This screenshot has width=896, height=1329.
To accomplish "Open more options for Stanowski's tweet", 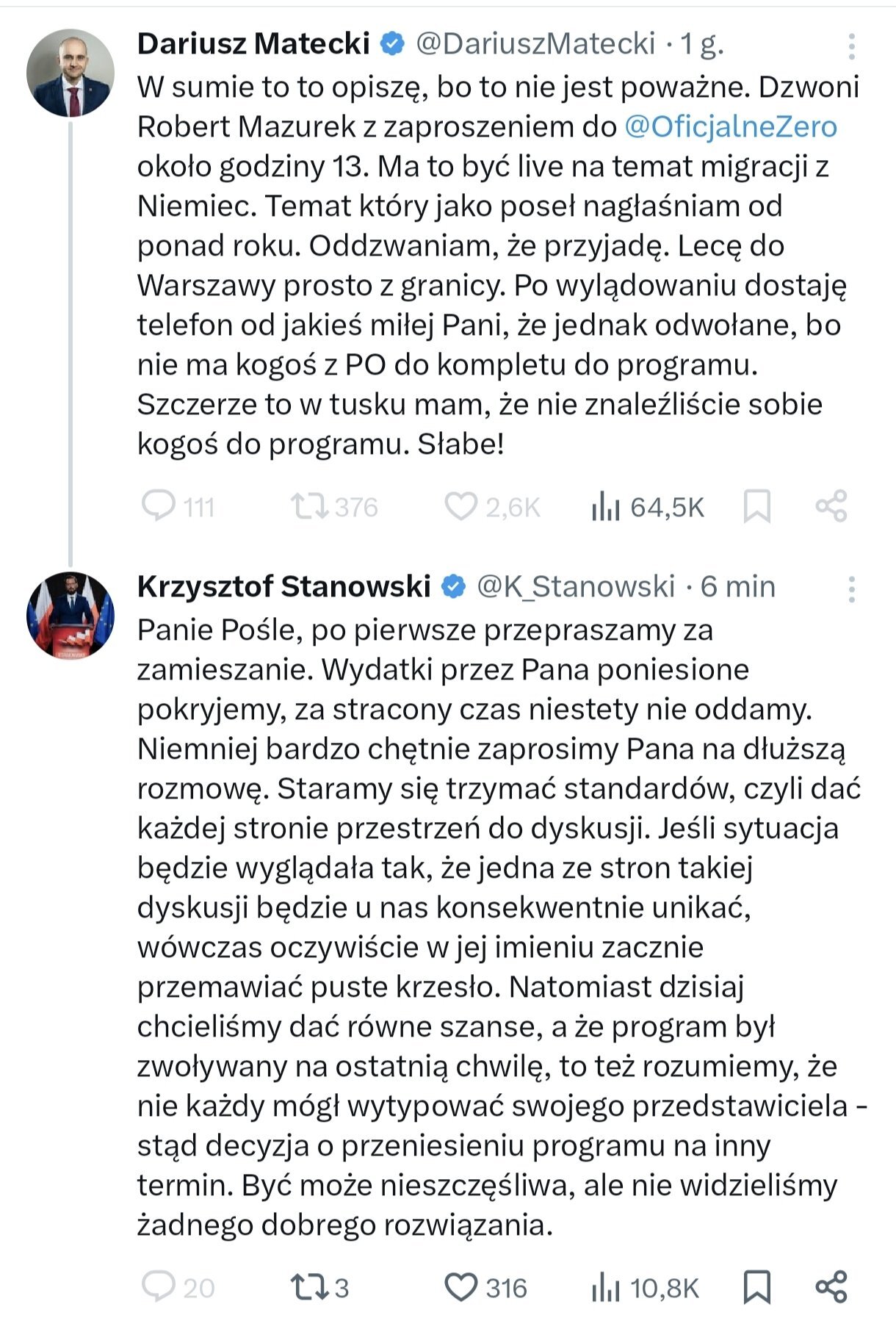I will pyautogui.click(x=851, y=589).
